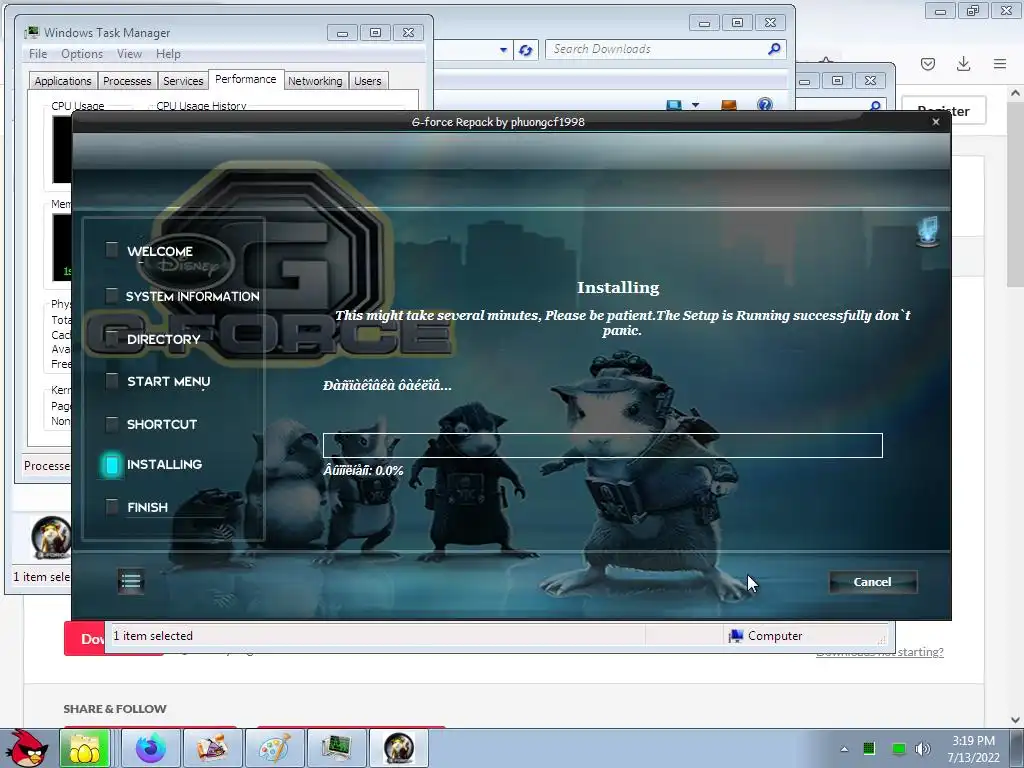Viewport: 1024px width, 768px height.
Task: Open Firefox Pocket icon
Action: click(928, 63)
